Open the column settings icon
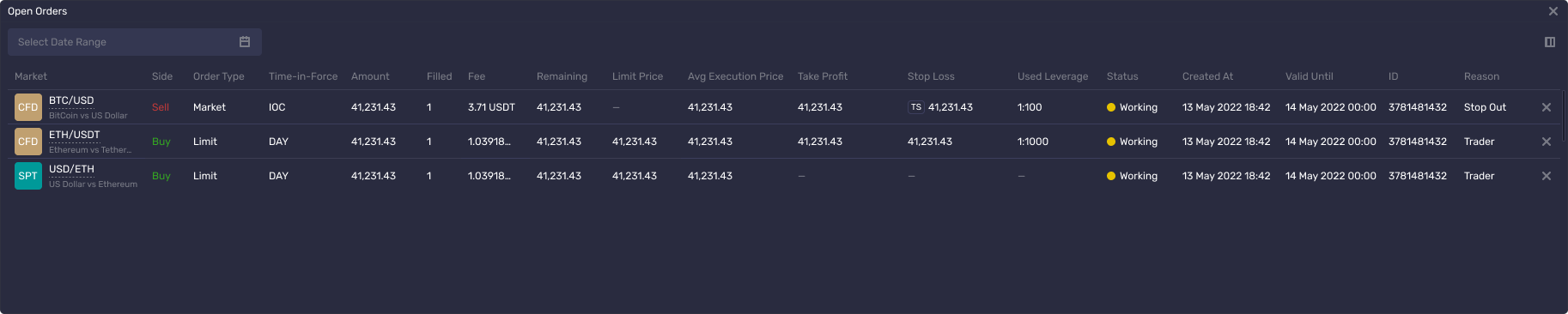 tap(1550, 42)
